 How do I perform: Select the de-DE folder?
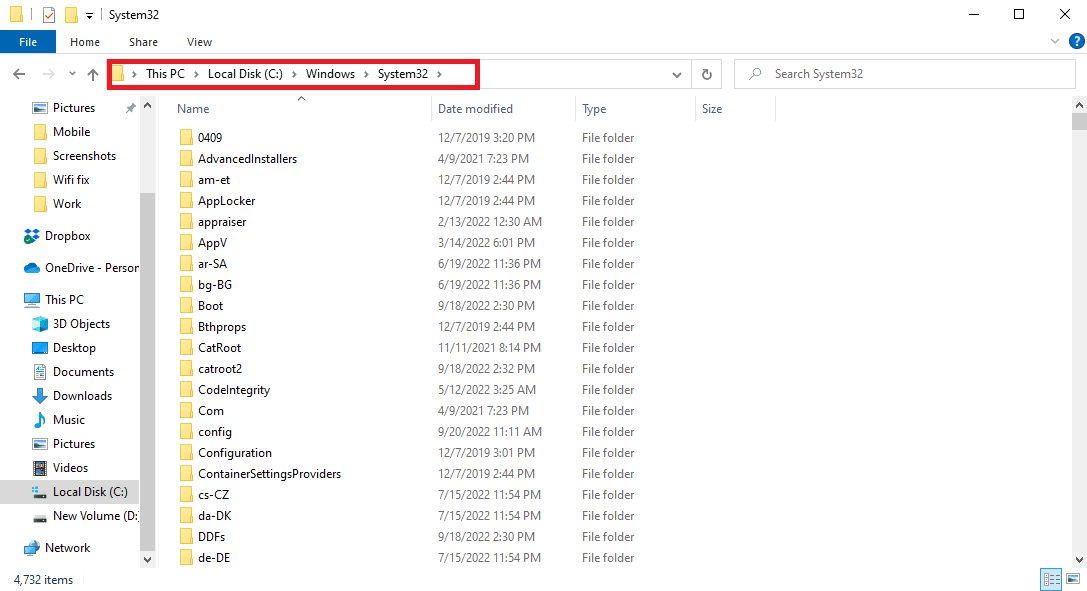214,558
